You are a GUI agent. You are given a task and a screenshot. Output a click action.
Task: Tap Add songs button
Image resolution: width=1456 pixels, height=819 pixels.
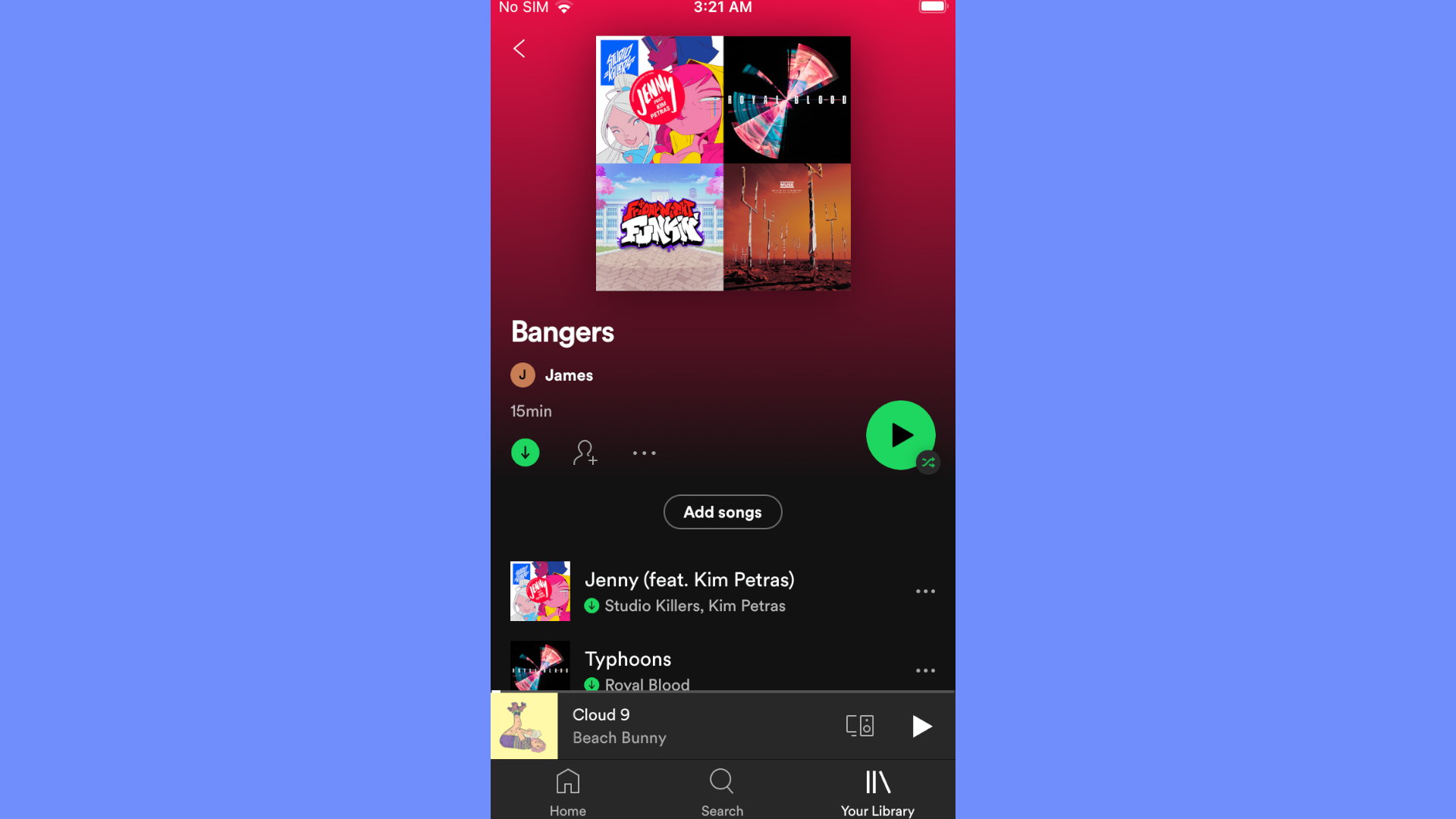coord(722,511)
